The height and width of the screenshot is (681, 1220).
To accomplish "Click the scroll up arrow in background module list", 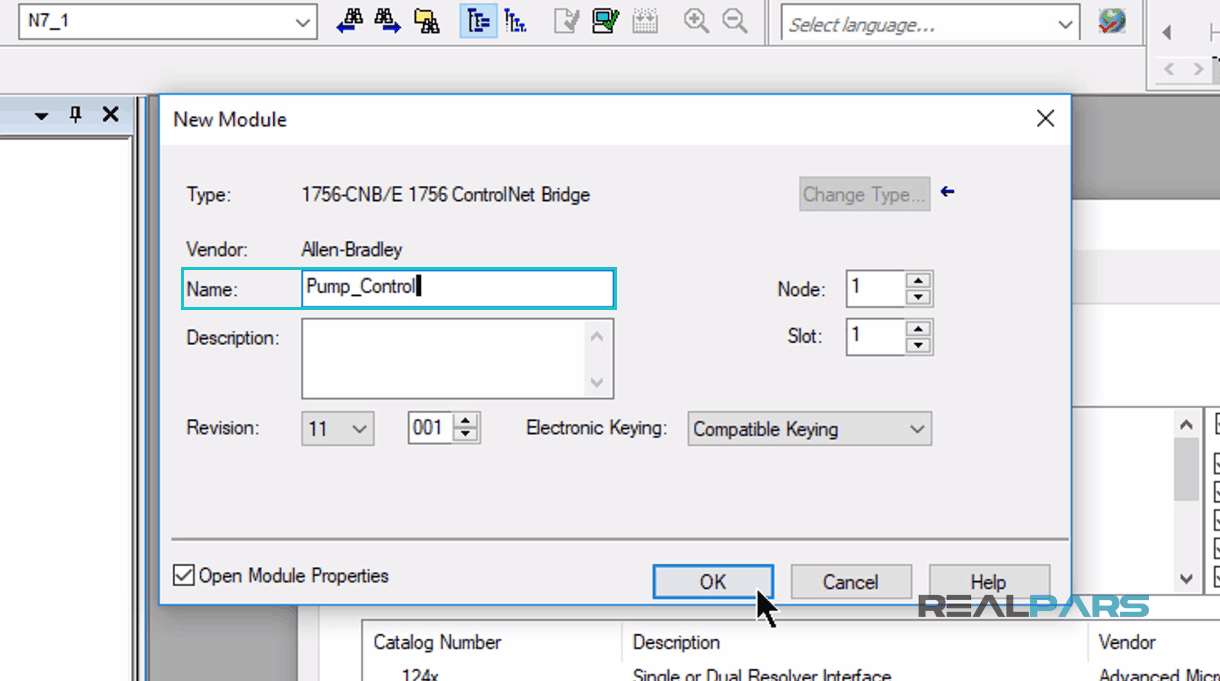I will (1186, 424).
